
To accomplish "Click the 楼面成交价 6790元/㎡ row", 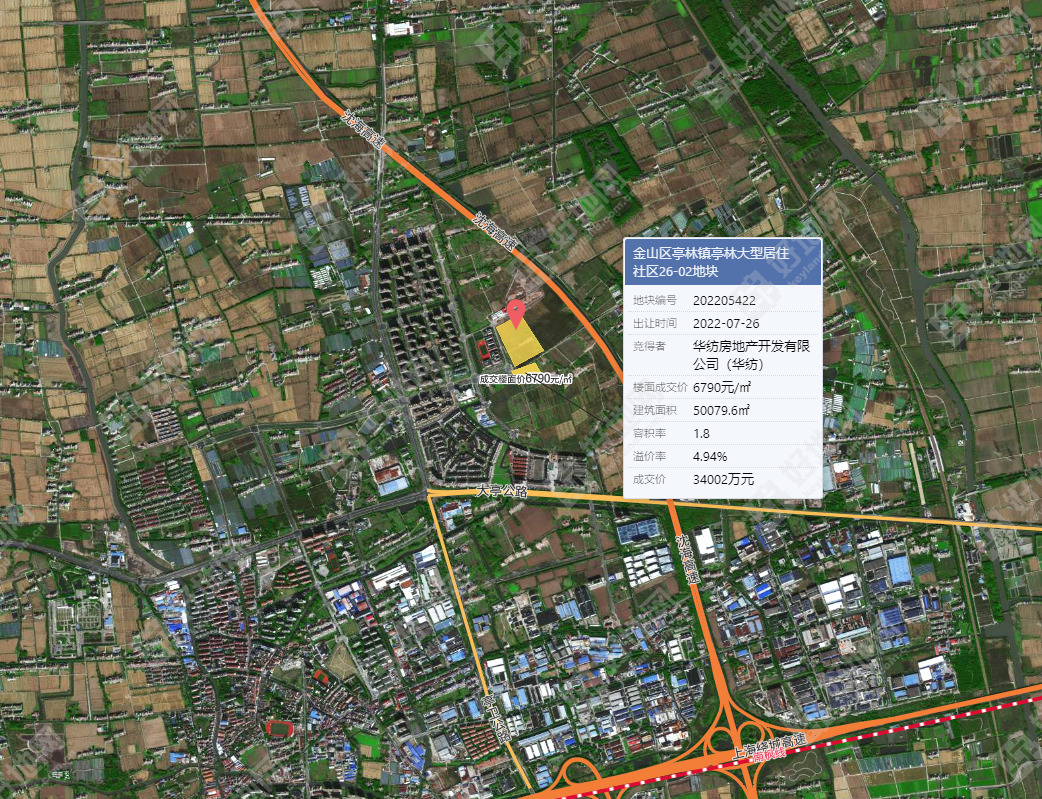I will (x=723, y=387).
